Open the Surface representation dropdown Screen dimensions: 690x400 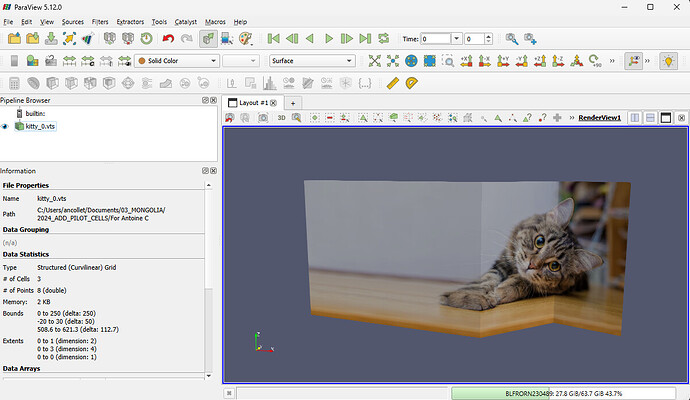pyautogui.click(x=311, y=61)
